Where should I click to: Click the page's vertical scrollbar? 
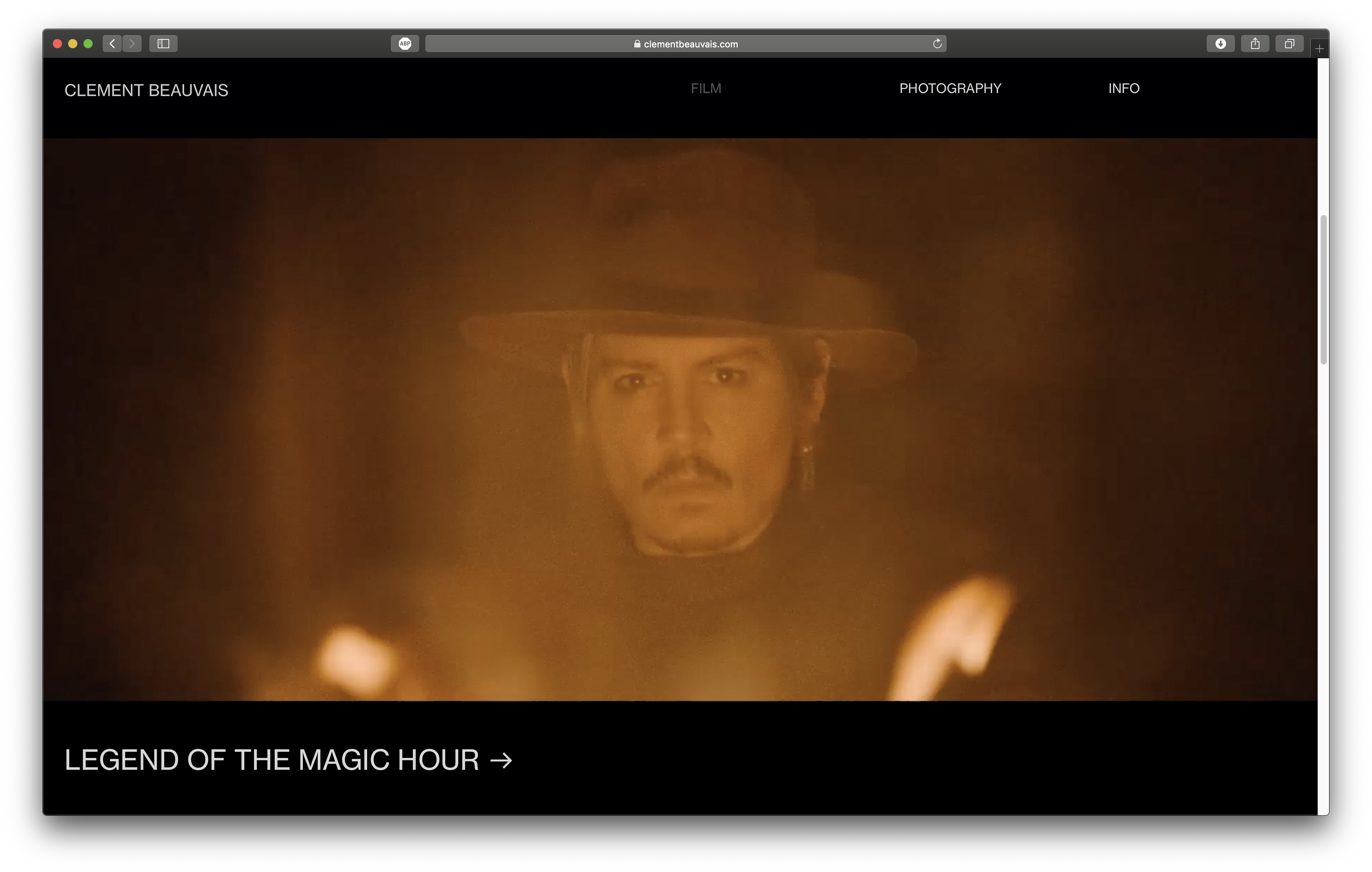coord(1324,289)
